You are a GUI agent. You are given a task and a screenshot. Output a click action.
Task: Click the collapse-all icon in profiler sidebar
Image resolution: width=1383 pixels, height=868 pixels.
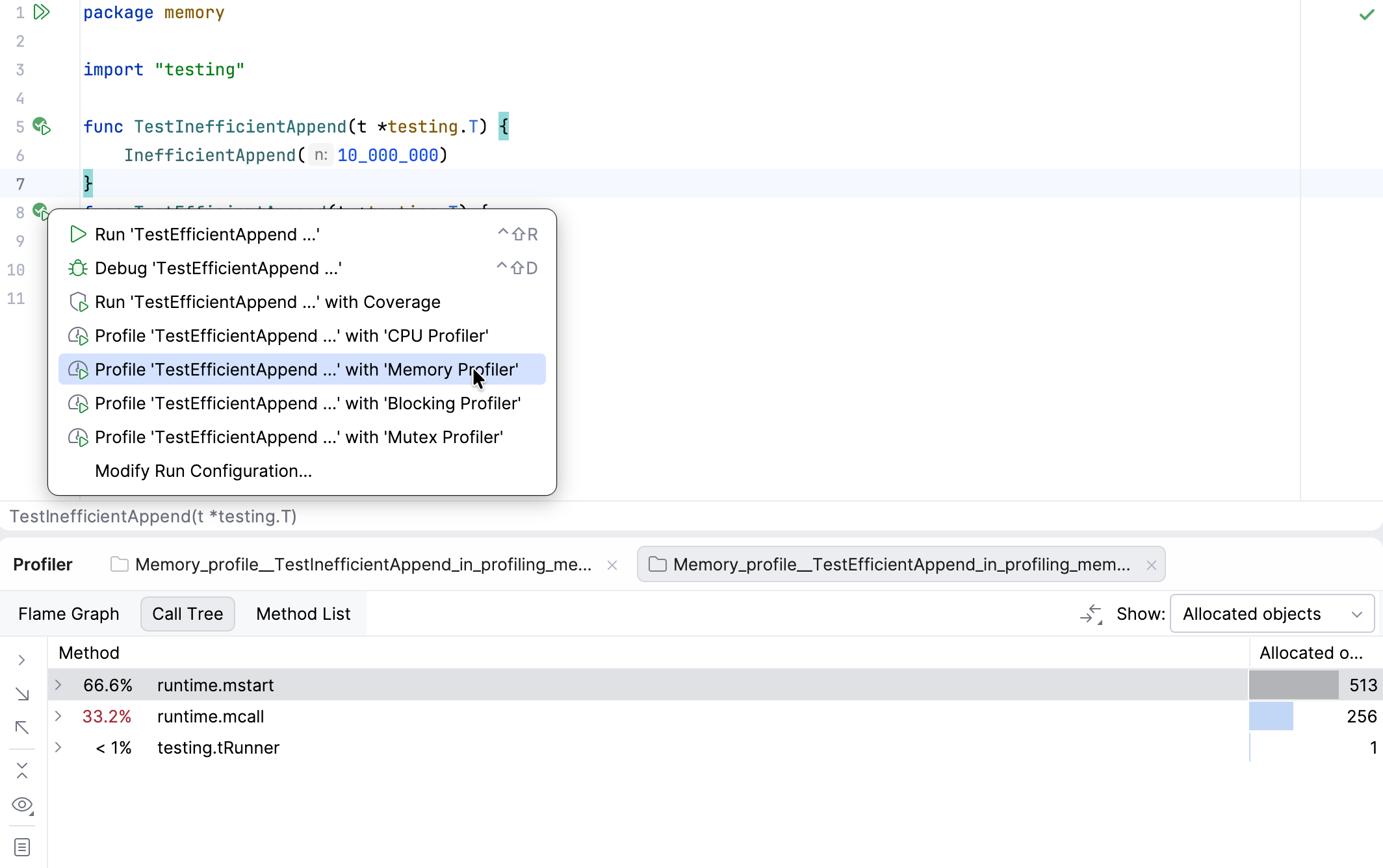pyautogui.click(x=22, y=771)
